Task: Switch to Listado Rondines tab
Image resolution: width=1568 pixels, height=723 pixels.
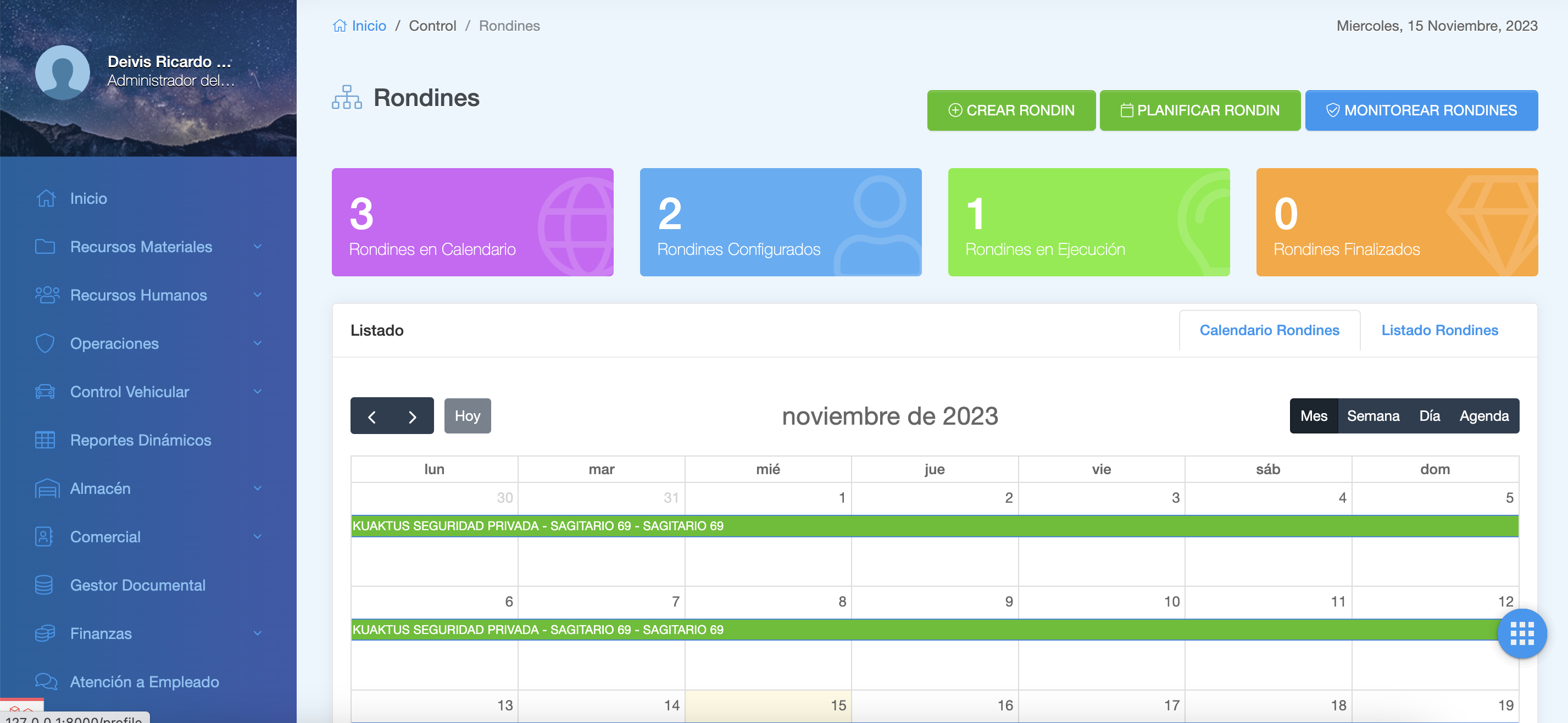Action: pos(1439,331)
